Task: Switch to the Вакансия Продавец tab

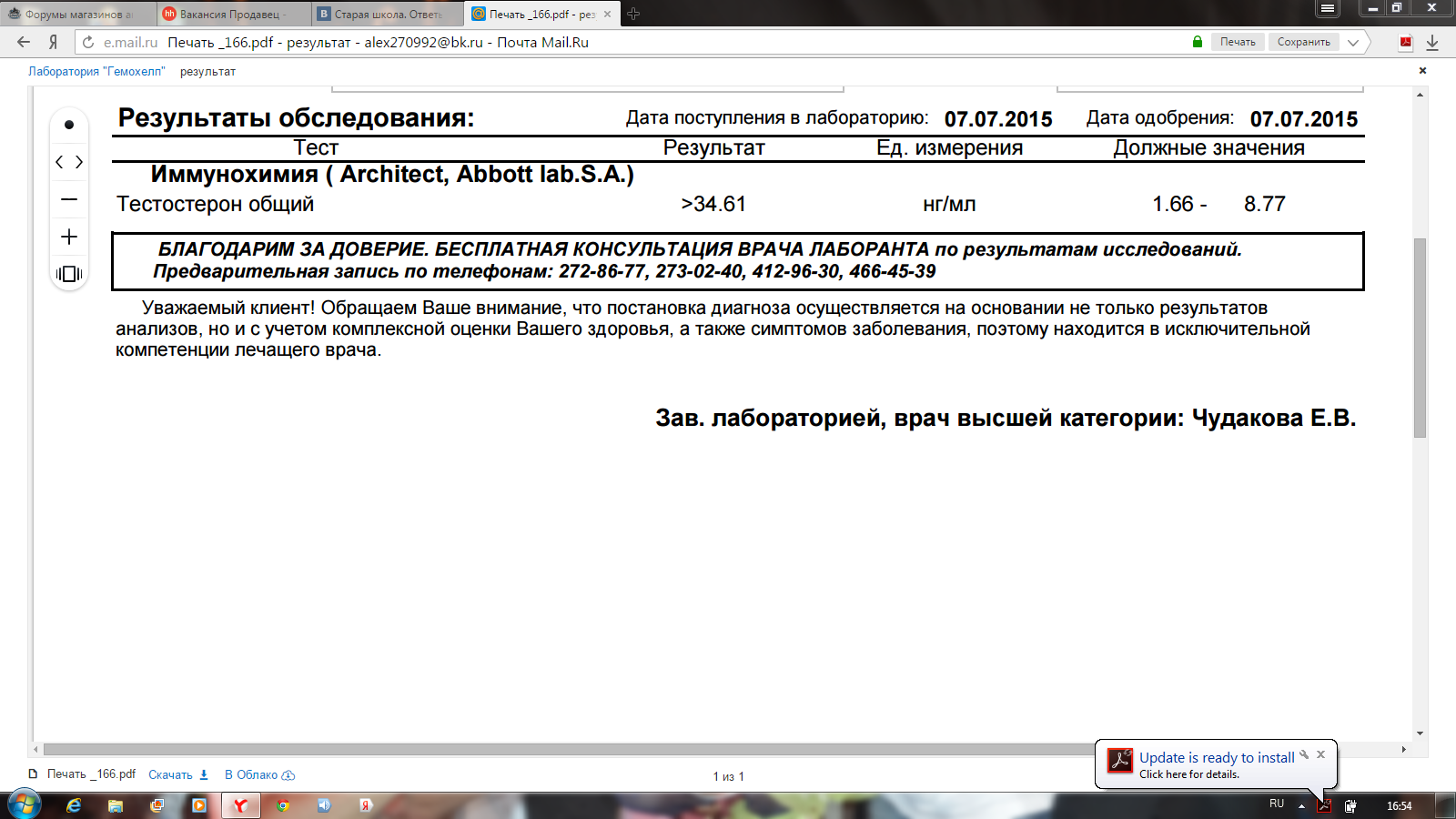Action: tap(232, 14)
